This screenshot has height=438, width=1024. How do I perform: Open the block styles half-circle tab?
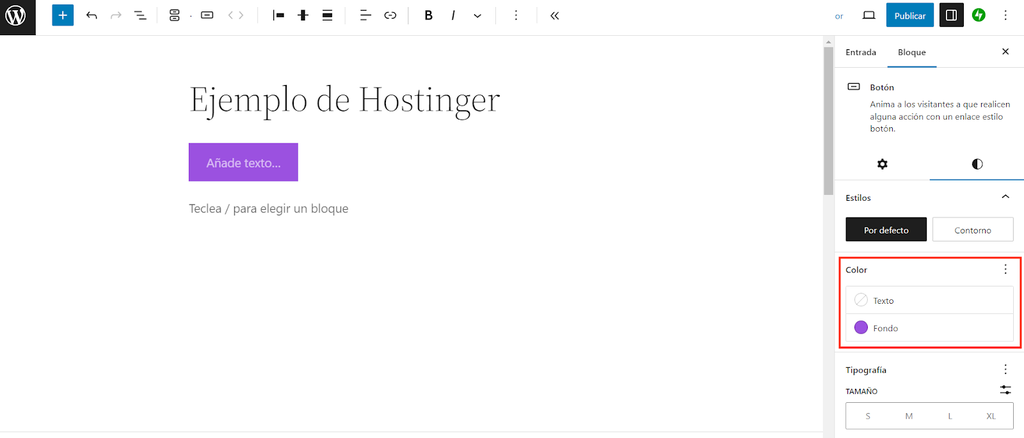pos(976,164)
